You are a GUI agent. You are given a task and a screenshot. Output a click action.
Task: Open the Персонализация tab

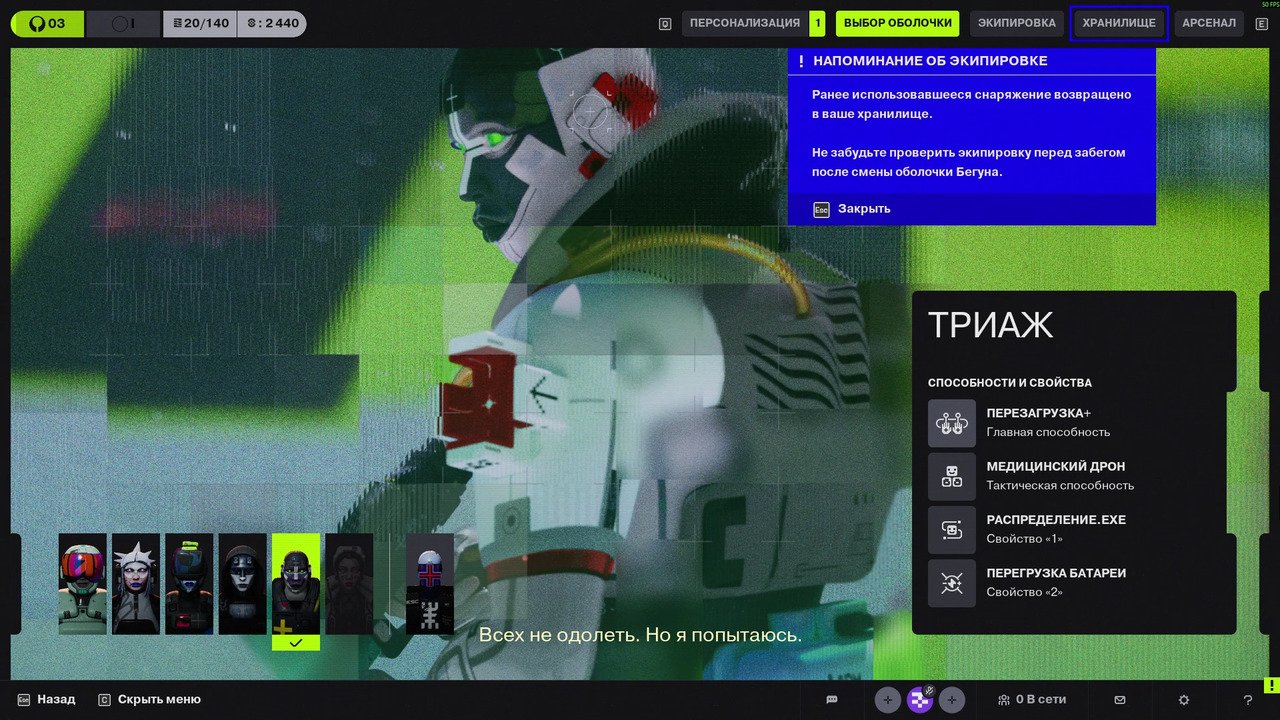pos(745,23)
